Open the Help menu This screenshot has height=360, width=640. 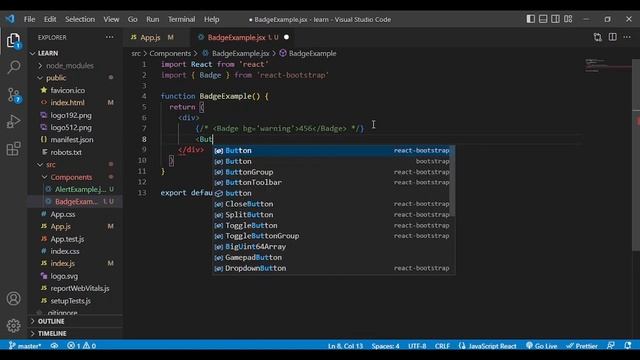211,19
